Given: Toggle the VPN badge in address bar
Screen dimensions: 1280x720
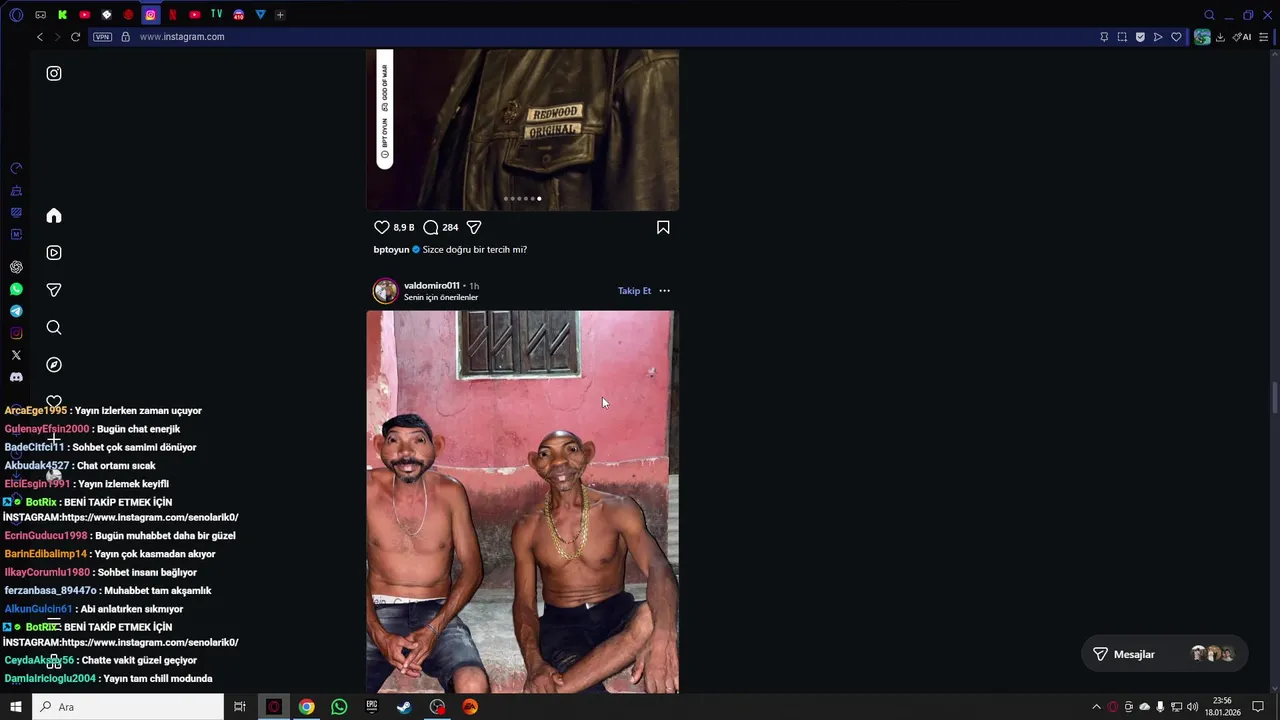Looking at the screenshot, I should (102, 37).
